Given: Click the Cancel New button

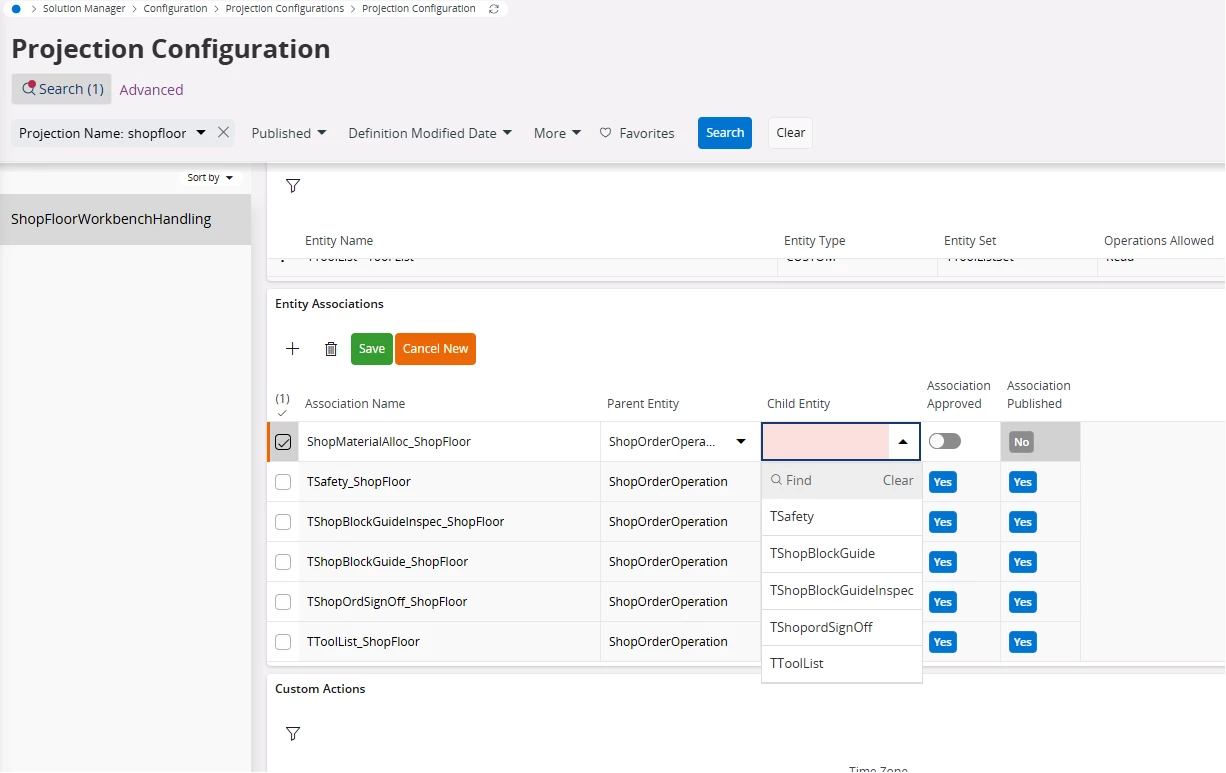Looking at the screenshot, I should 435,348.
